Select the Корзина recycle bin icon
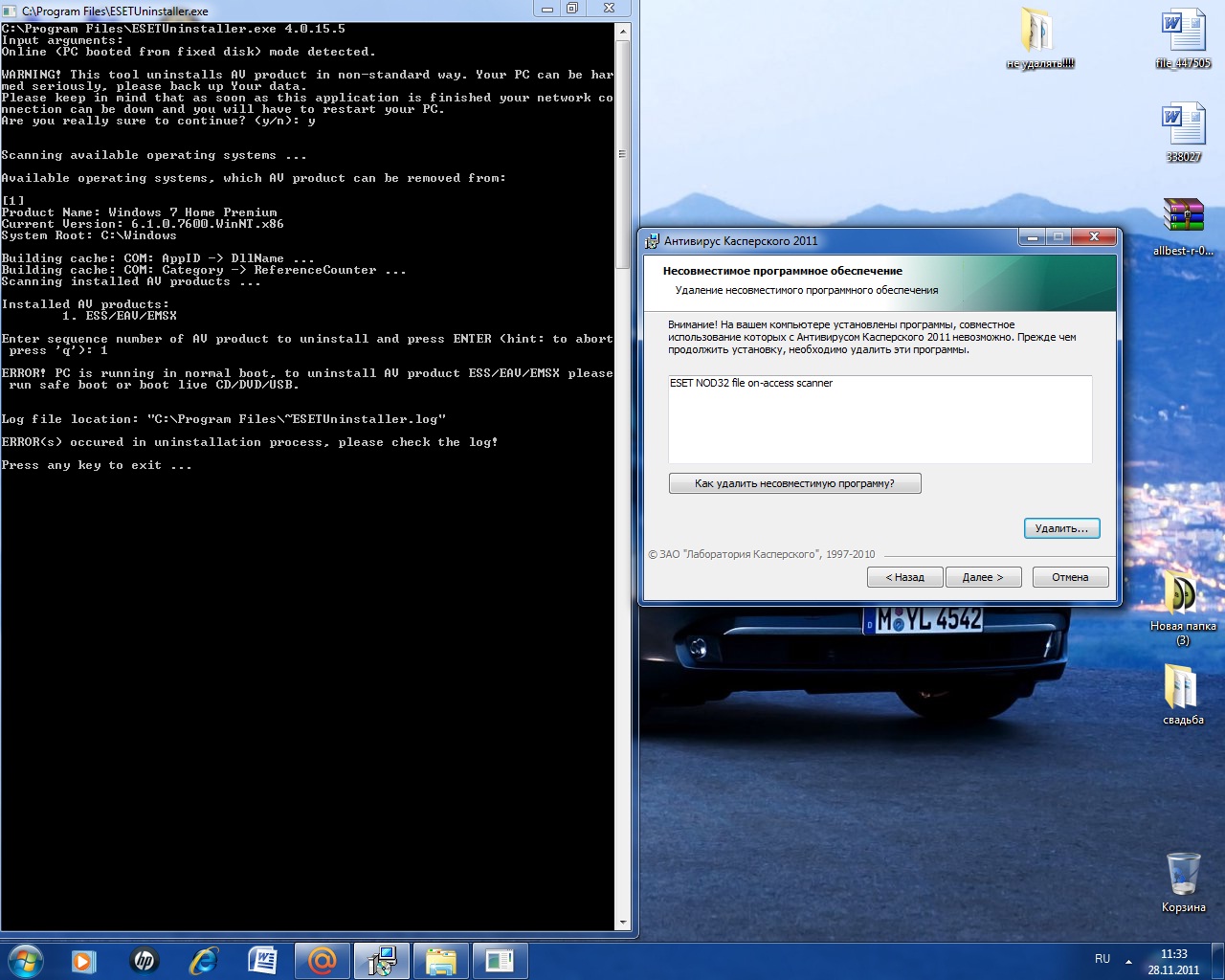 [x=1183, y=881]
